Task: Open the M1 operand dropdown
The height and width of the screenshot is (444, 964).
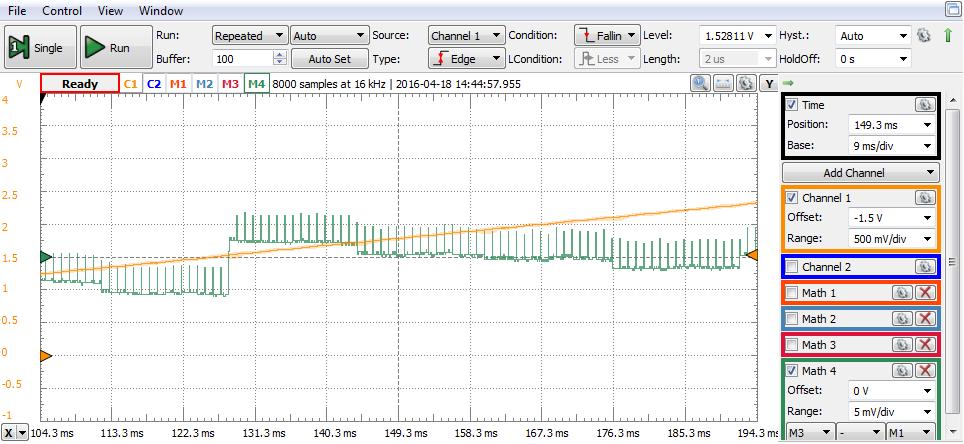Action: click(x=911, y=432)
